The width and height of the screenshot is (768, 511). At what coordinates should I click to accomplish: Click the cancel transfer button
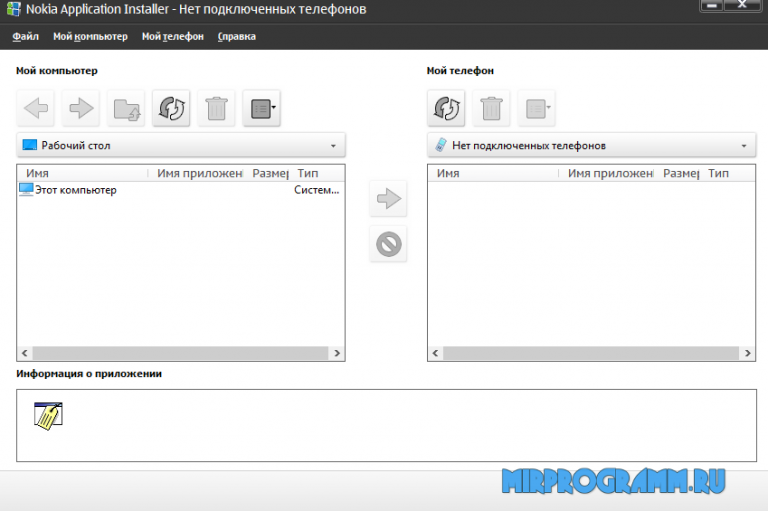tap(388, 243)
